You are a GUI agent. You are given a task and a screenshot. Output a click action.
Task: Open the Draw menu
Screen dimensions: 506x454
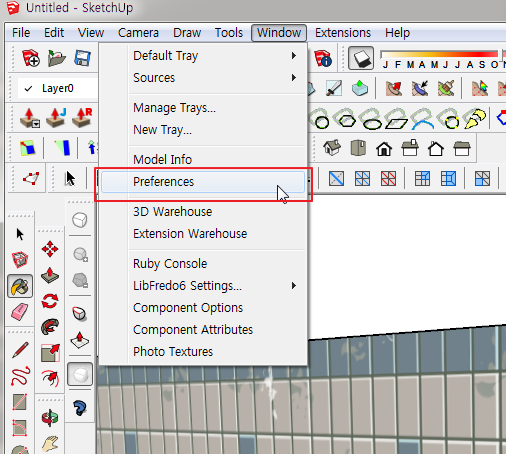pos(187,33)
